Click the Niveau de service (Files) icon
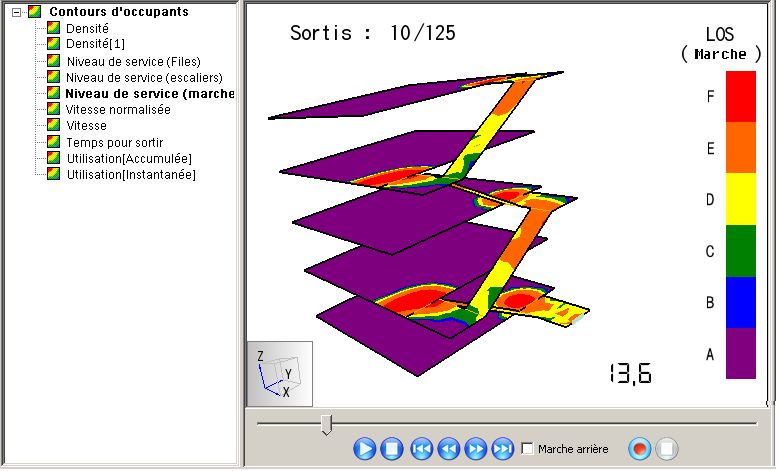 pos(54,61)
